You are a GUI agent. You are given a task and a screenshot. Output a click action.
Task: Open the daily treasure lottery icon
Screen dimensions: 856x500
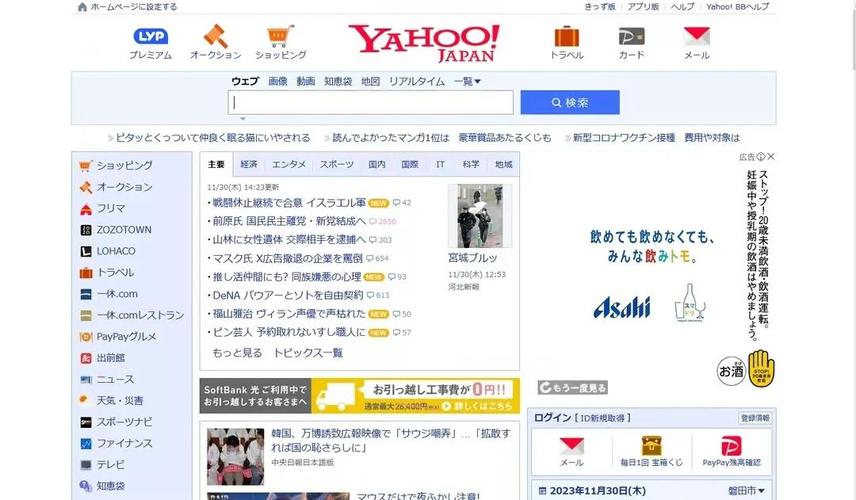click(x=651, y=447)
